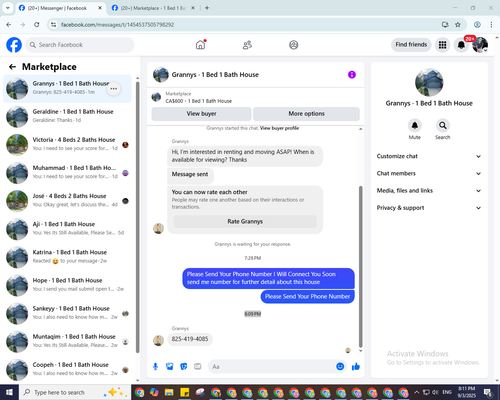Open the Facebook logo home link

coord(14,45)
